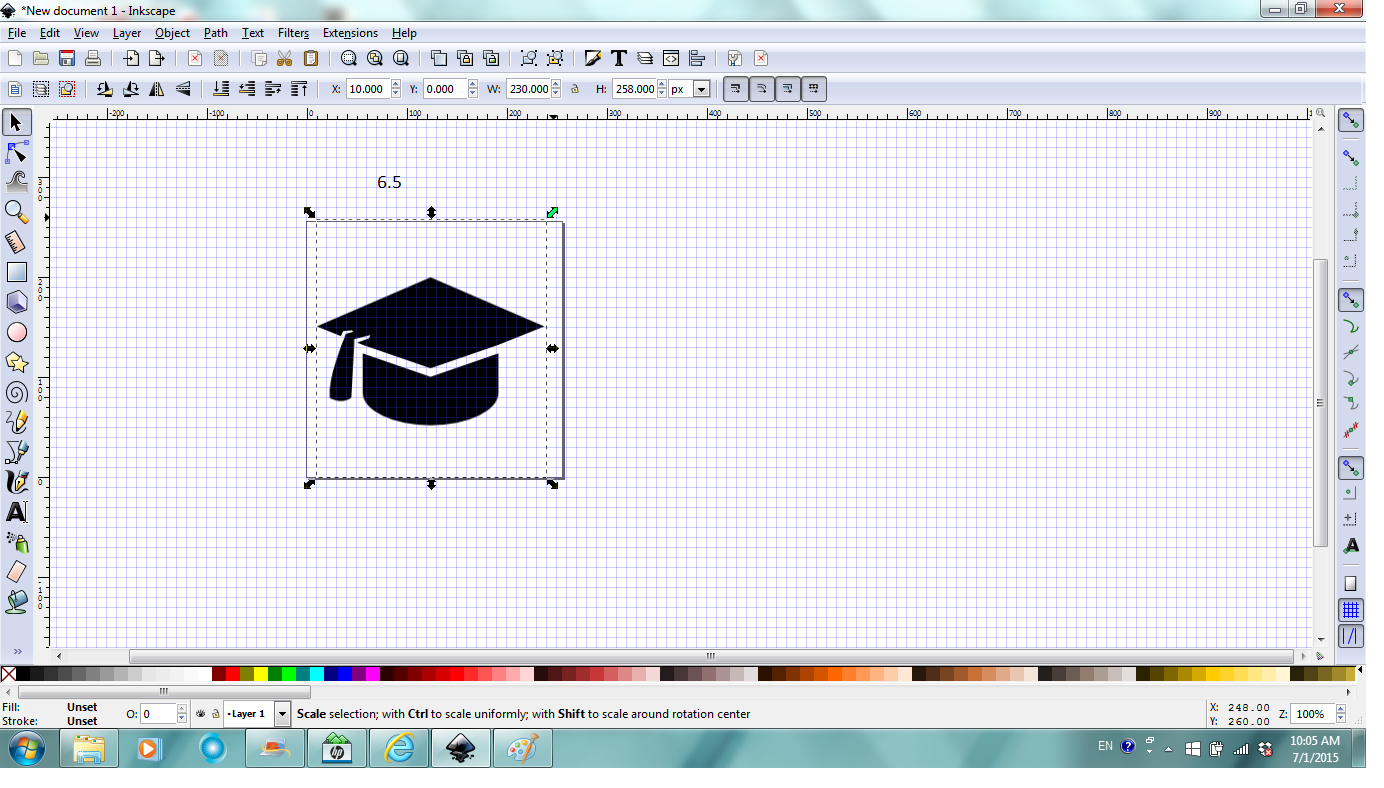Open the Extensions menu
Viewport: 1384px width, 788px height.
click(350, 33)
